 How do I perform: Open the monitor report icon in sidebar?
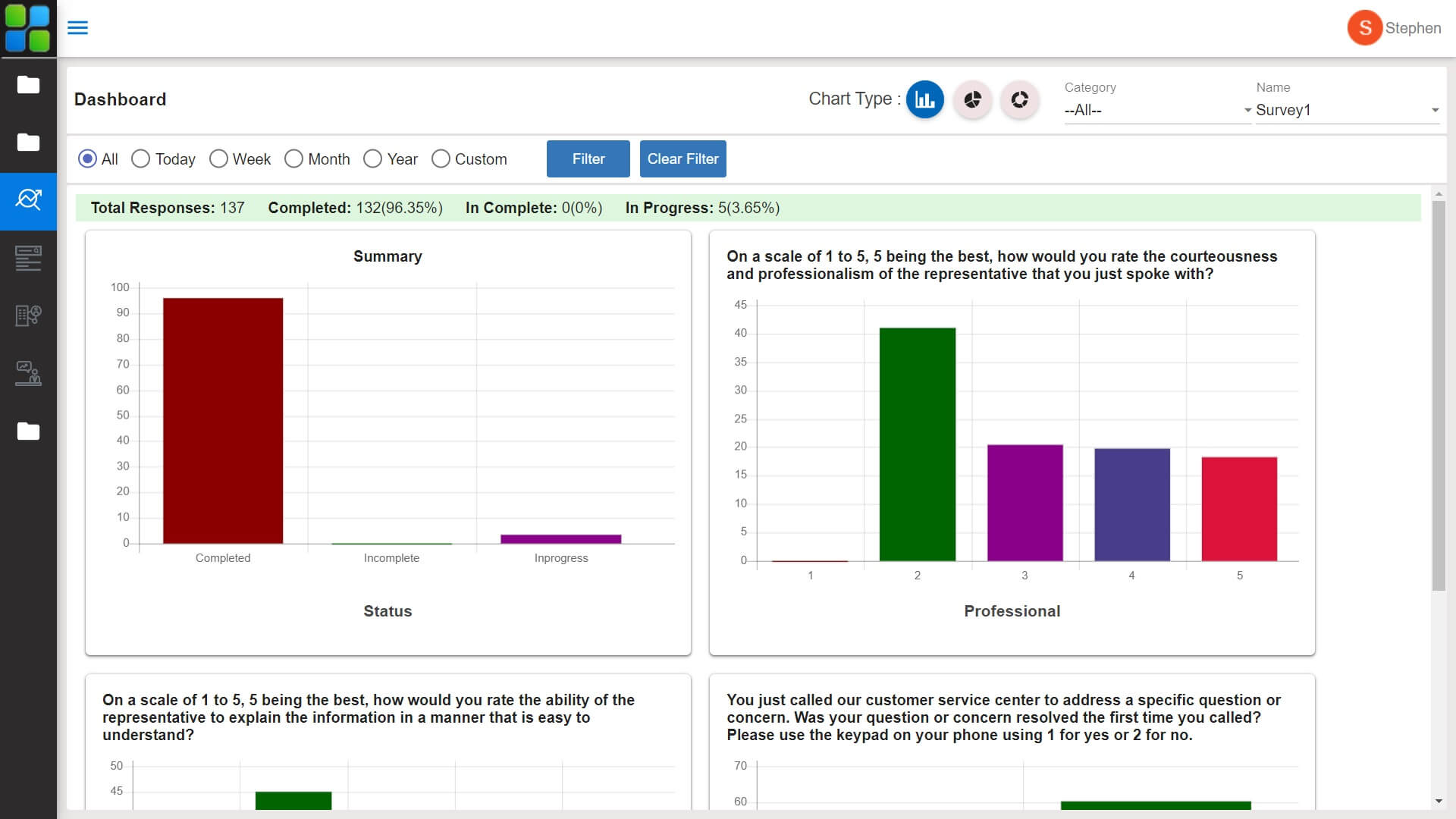28,374
